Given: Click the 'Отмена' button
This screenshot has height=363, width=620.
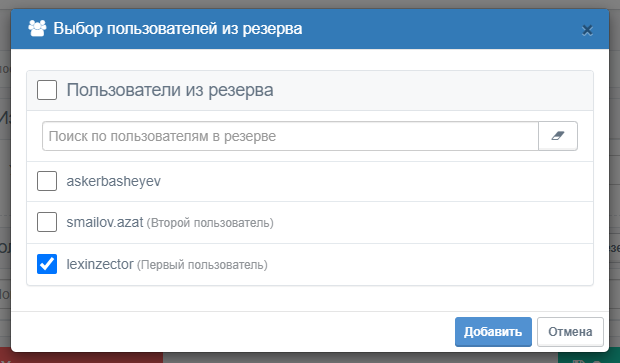Looking at the screenshot, I should click(570, 332).
